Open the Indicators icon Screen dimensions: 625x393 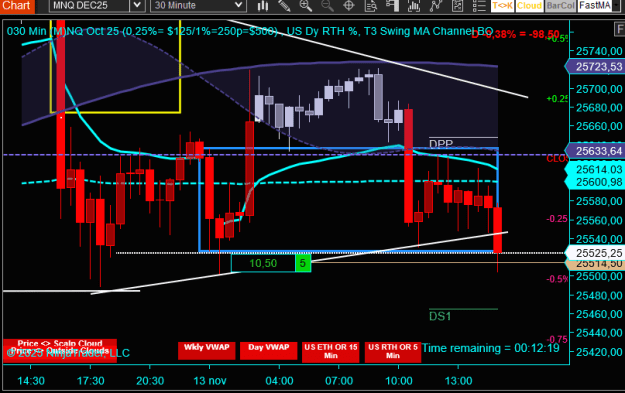(414, 6)
